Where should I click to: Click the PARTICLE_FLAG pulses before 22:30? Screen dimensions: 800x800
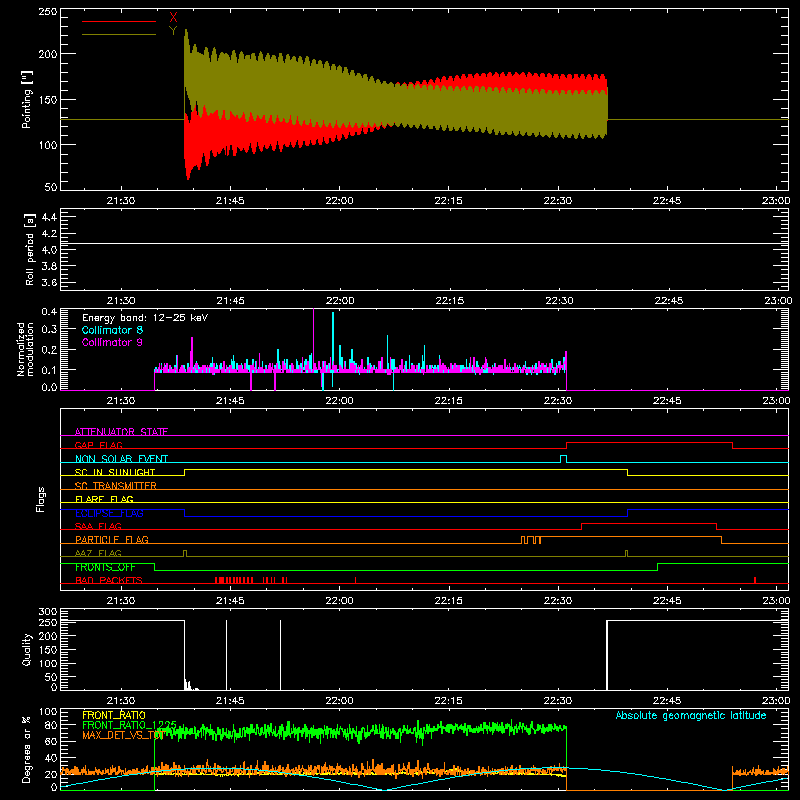point(531,540)
